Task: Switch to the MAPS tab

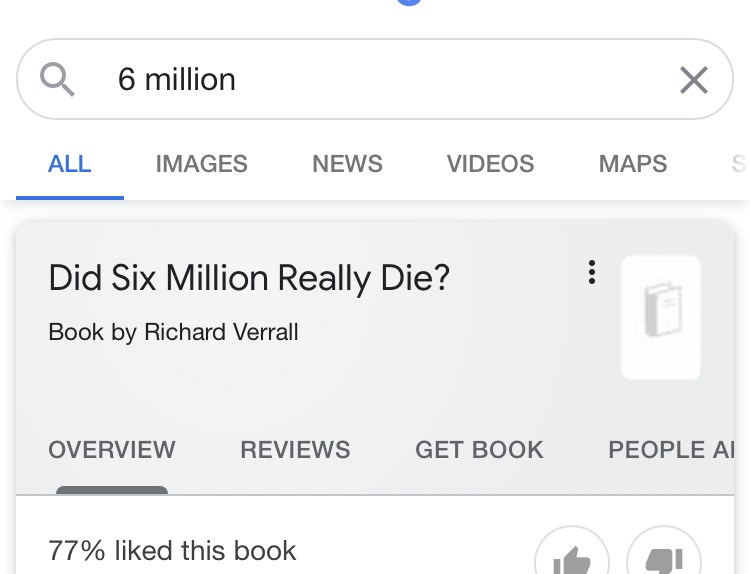Action: 633,164
